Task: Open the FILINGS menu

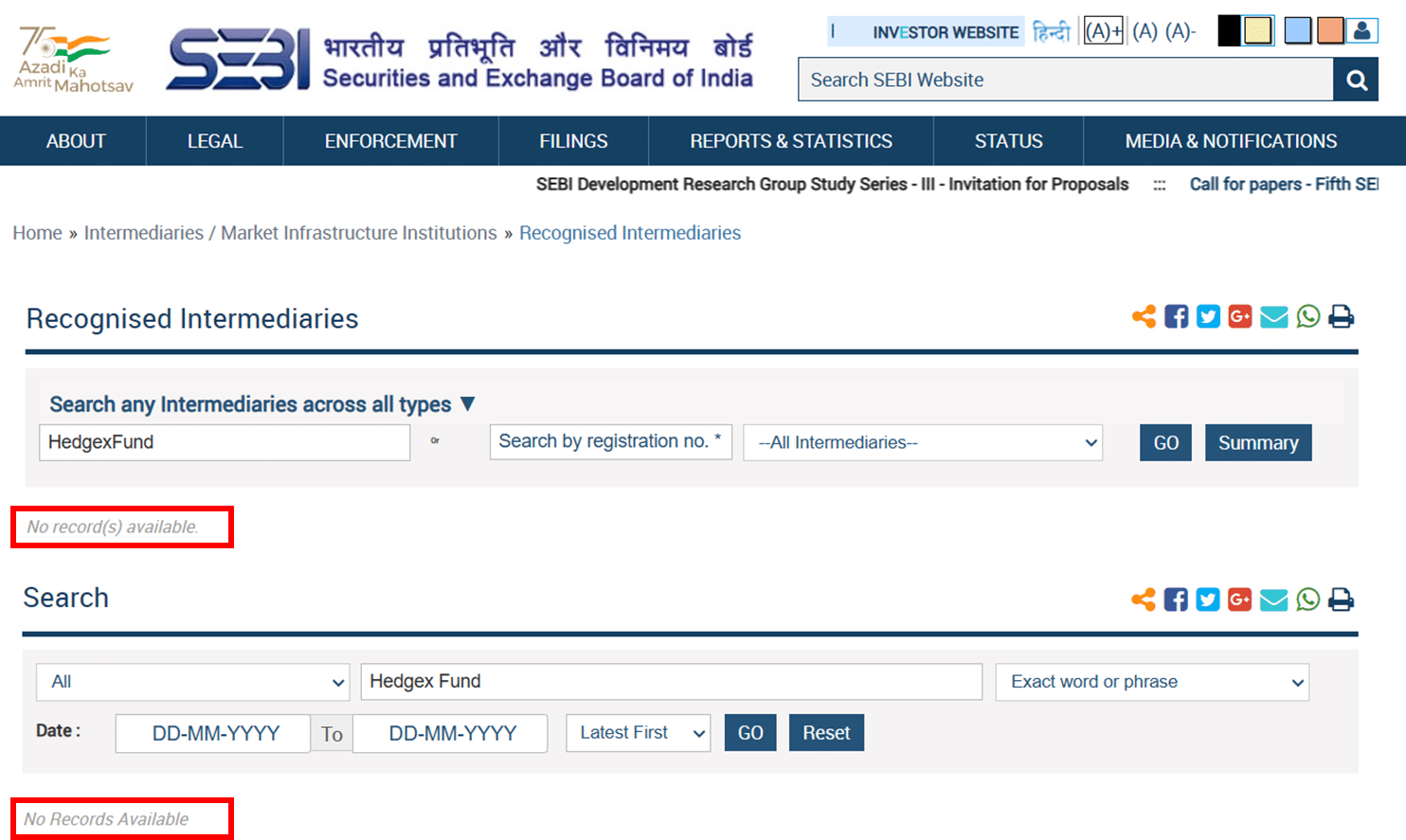Action: [573, 141]
